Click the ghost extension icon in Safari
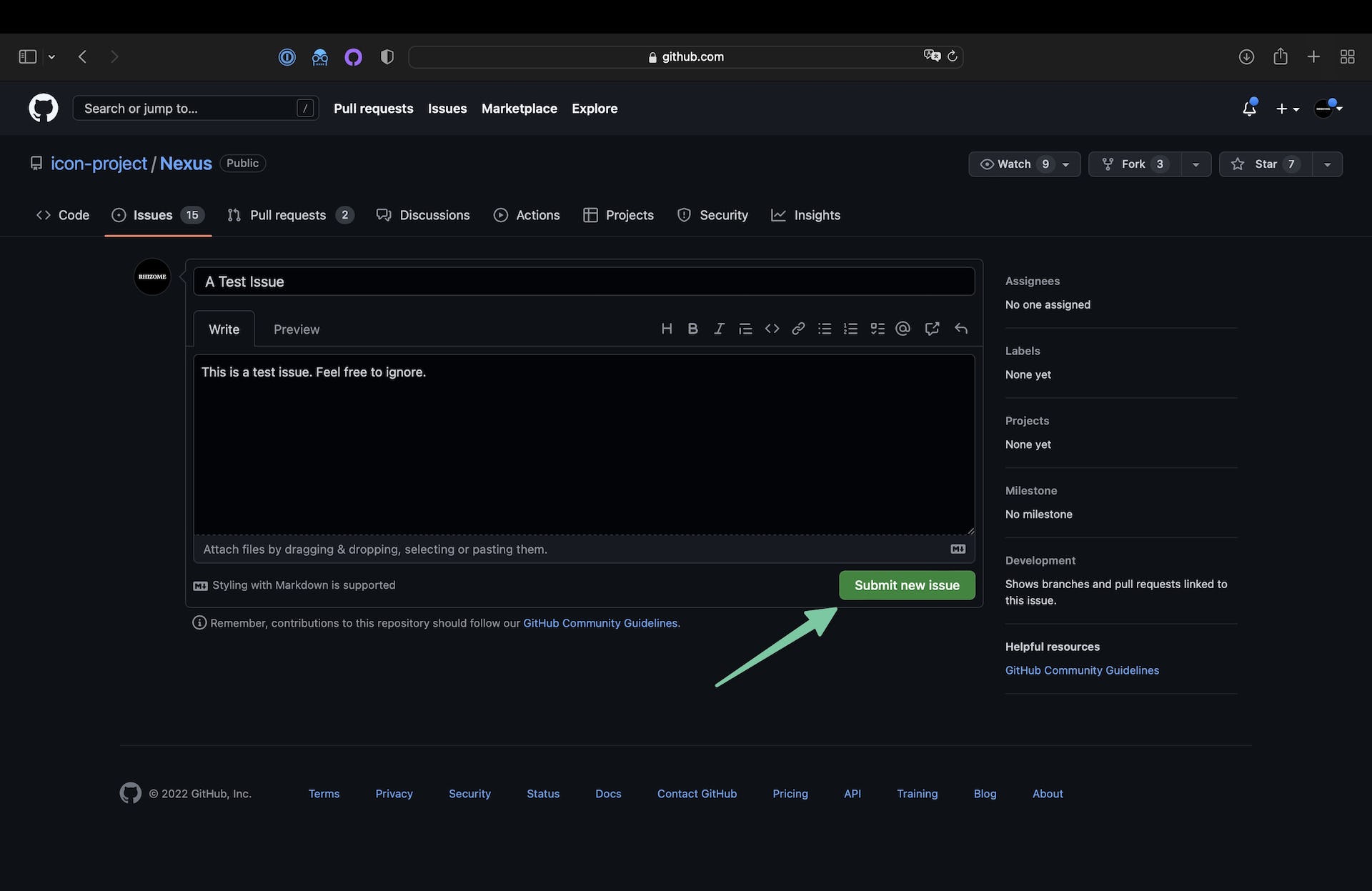Screen dimensions: 1372x891 [320, 56]
